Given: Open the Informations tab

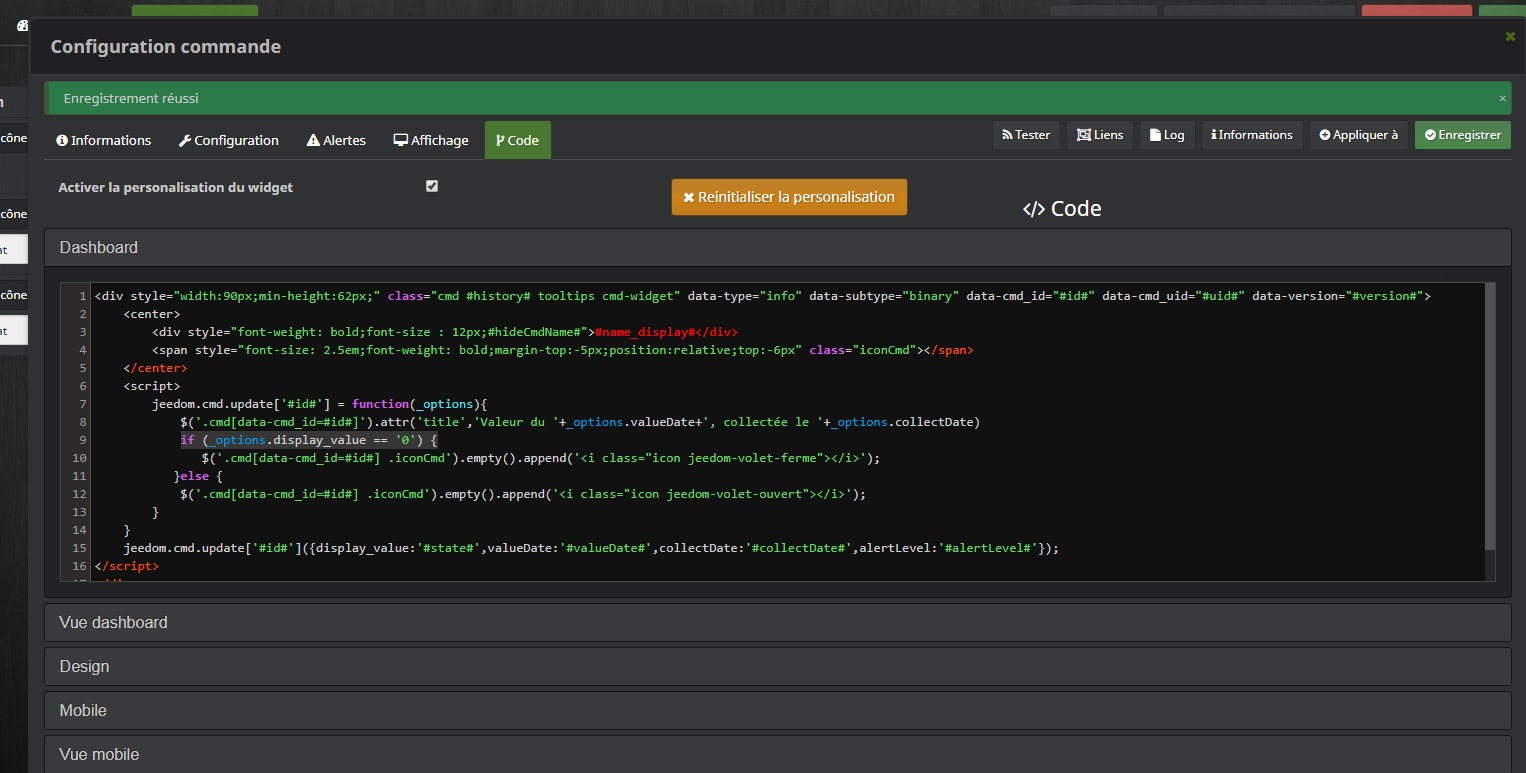Looking at the screenshot, I should (x=104, y=140).
